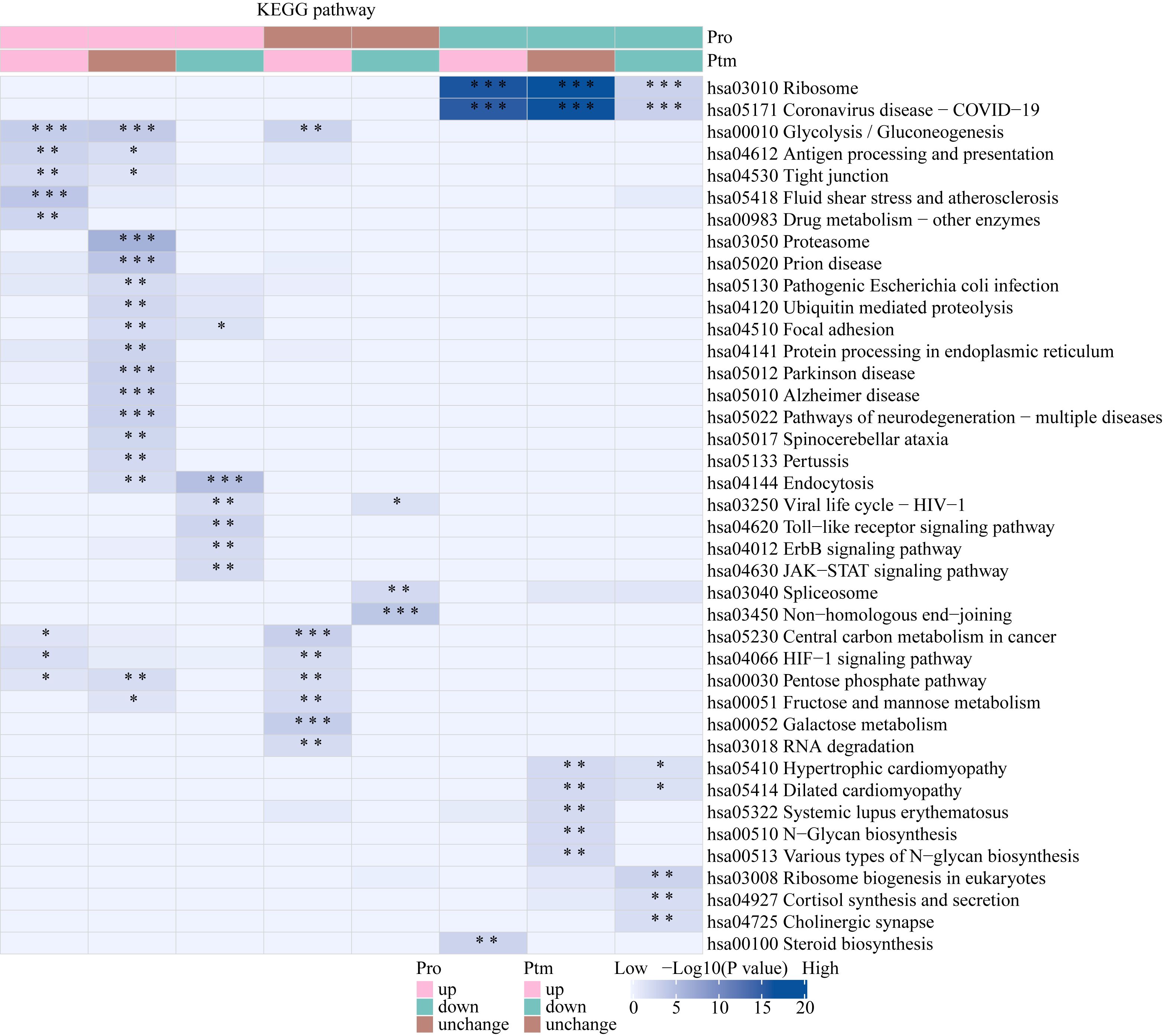Click the '10' tick on the color scale
The image size is (1163, 1036).
tap(720, 1008)
